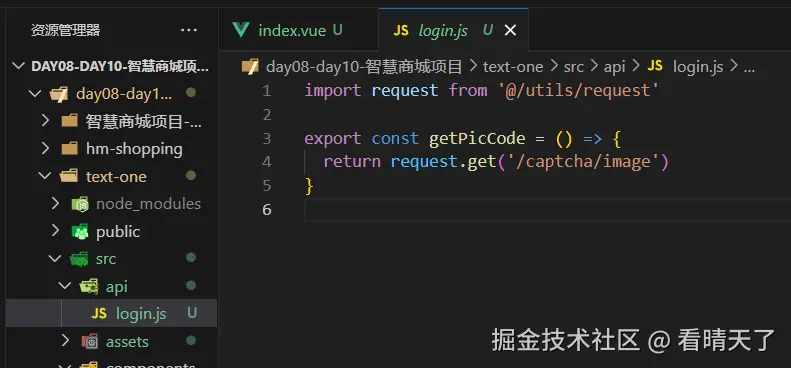Screen dimensions: 791x368
Task: Click line number 1 in the gutter
Action: (x=266, y=91)
